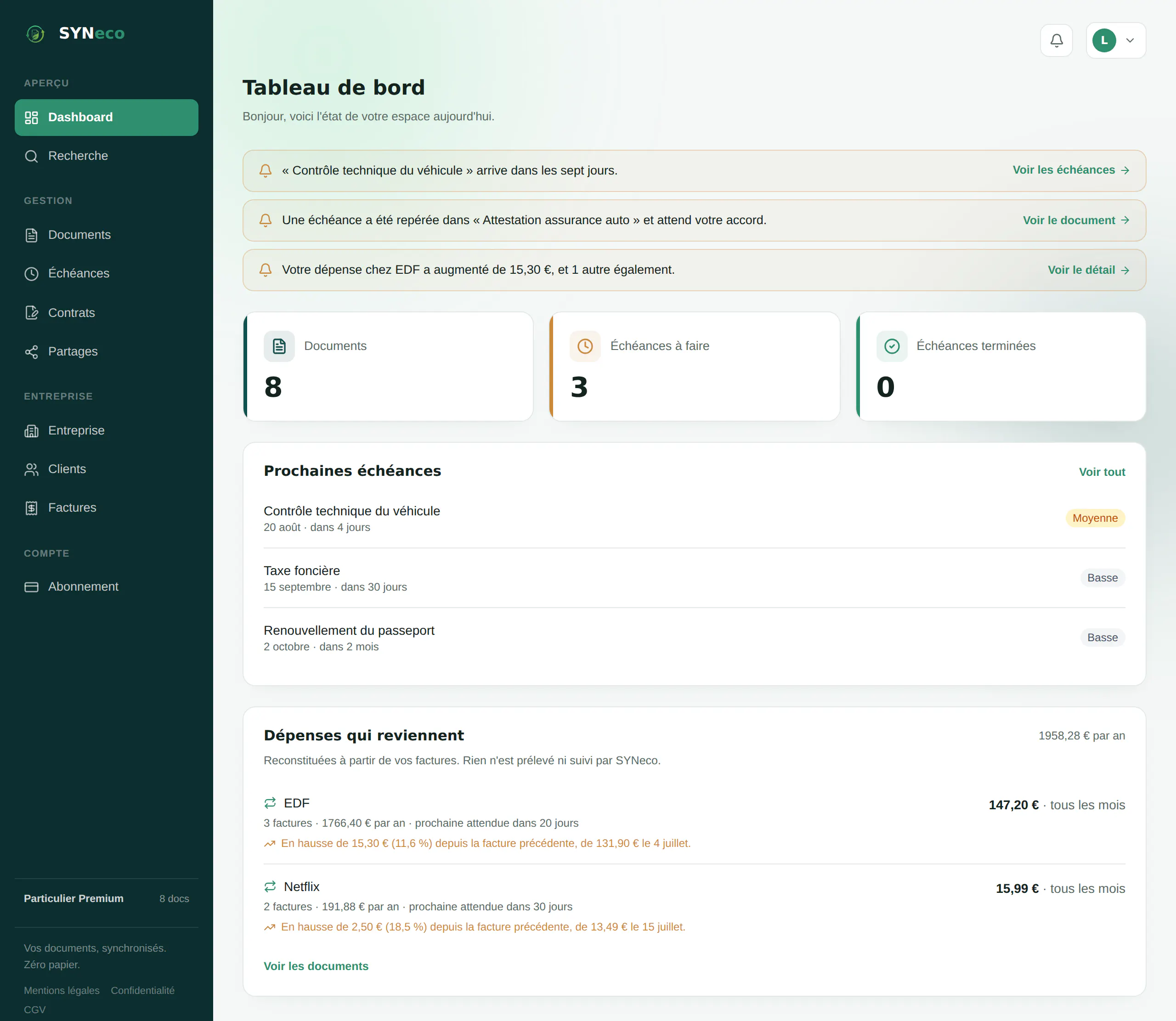Open Recherche in the sidebar
1176x1021 pixels.
(107, 156)
